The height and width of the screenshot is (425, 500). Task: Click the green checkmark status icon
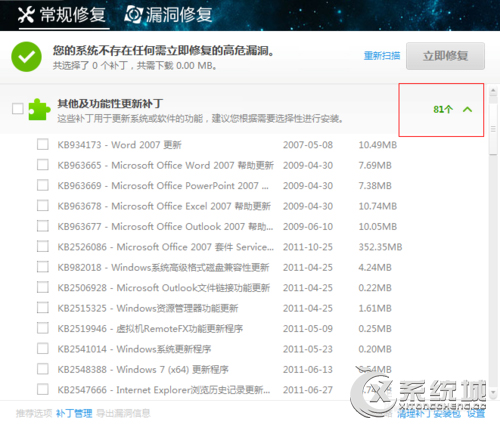click(26, 57)
